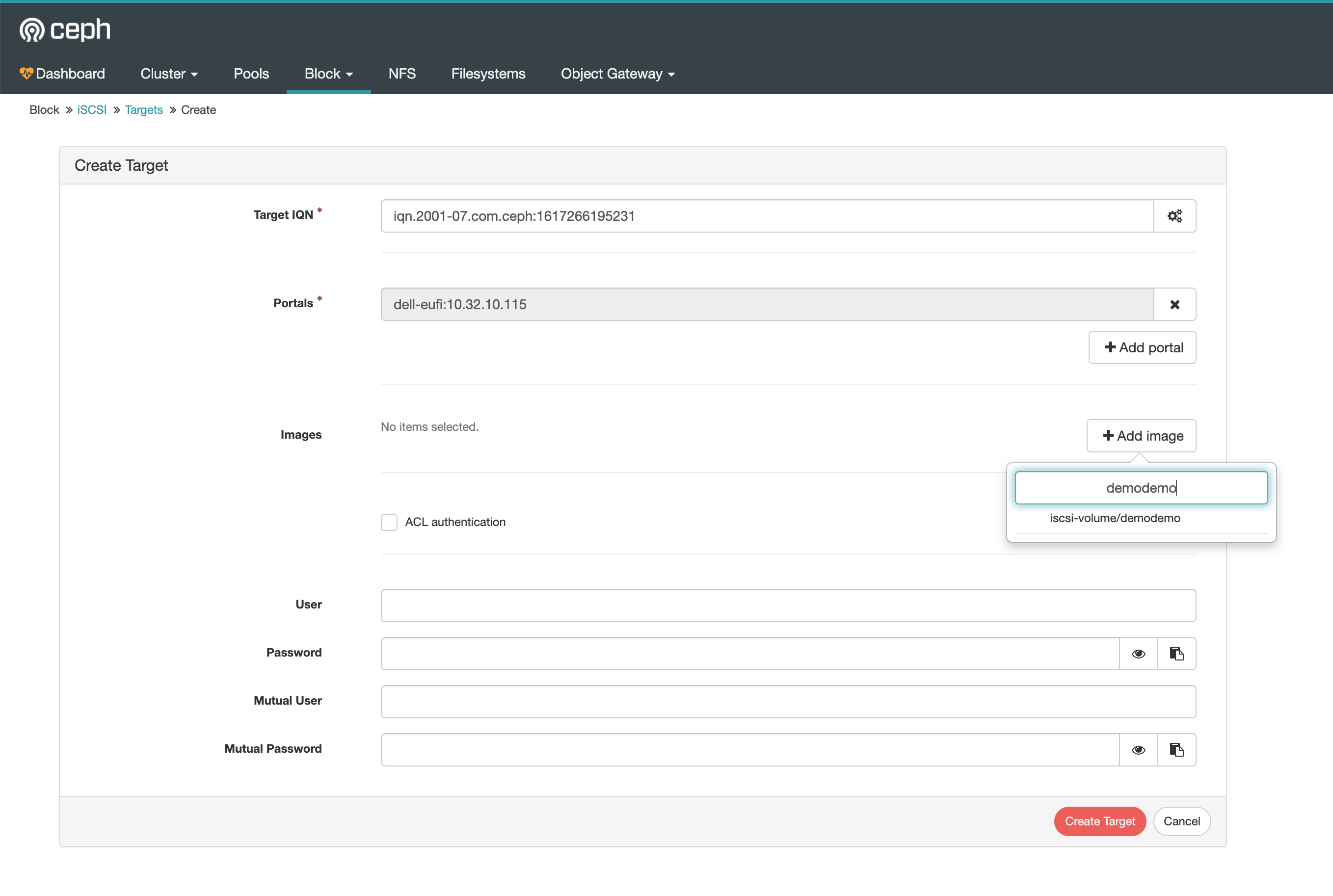Open the Filesystems page

tap(488, 74)
